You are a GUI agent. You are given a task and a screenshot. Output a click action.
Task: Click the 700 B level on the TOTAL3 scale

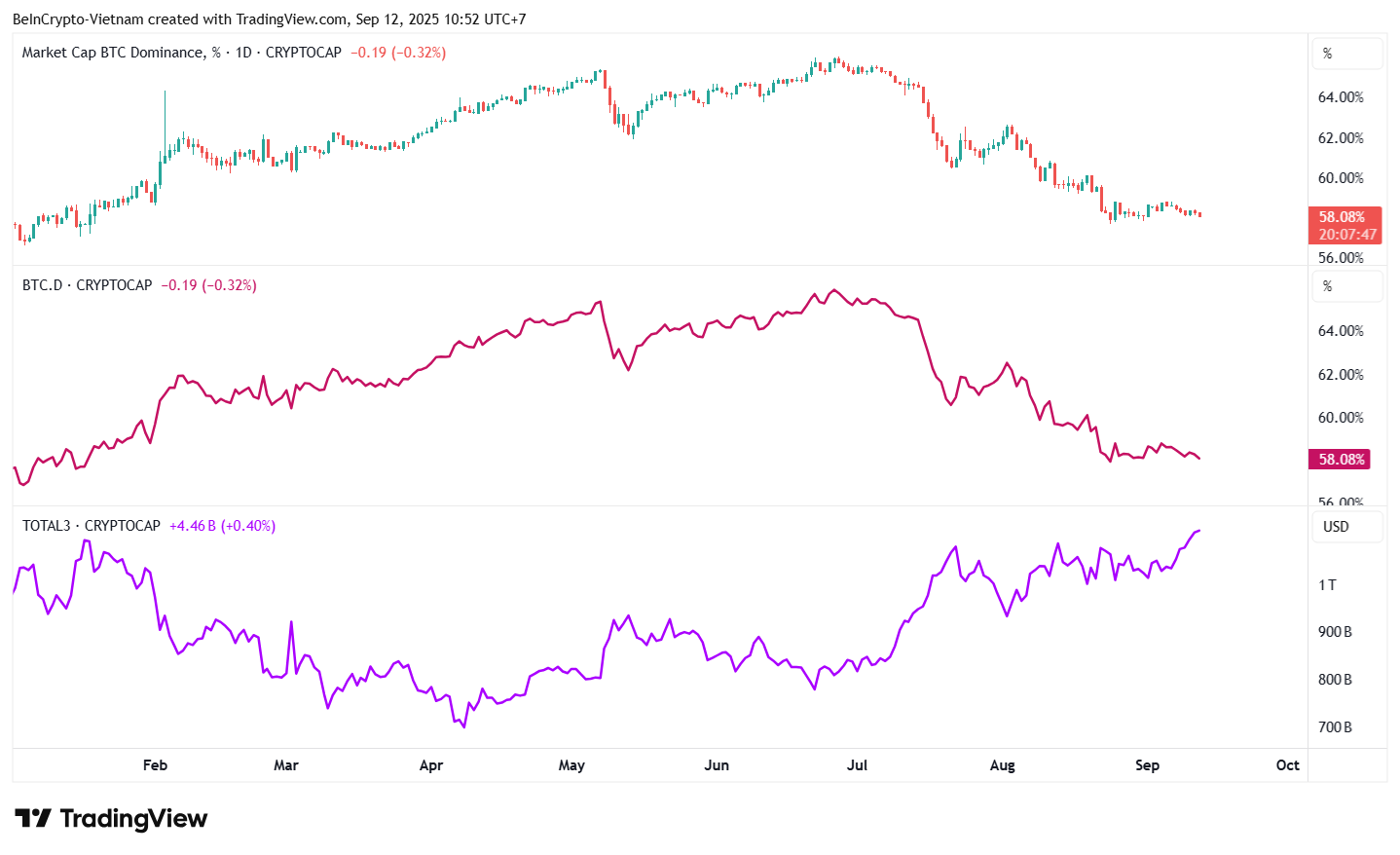[1335, 727]
